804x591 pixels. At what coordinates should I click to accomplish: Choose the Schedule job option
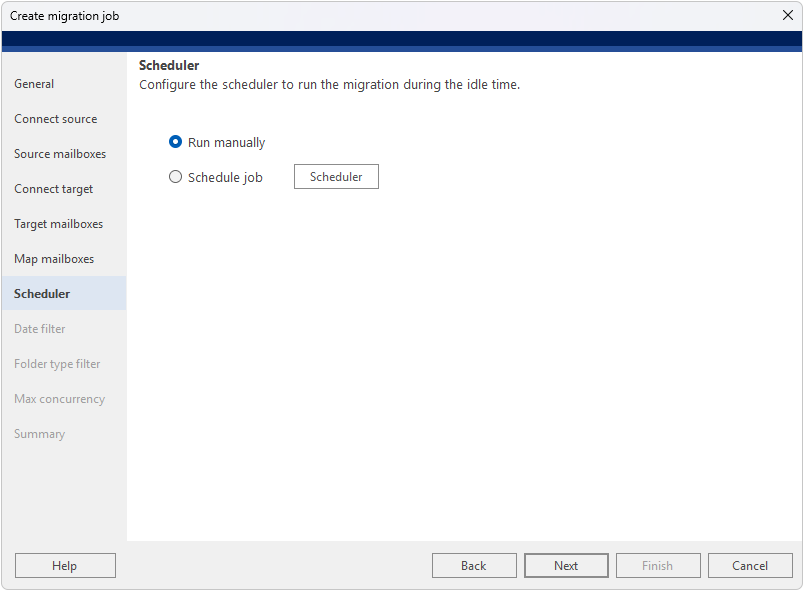[175, 177]
